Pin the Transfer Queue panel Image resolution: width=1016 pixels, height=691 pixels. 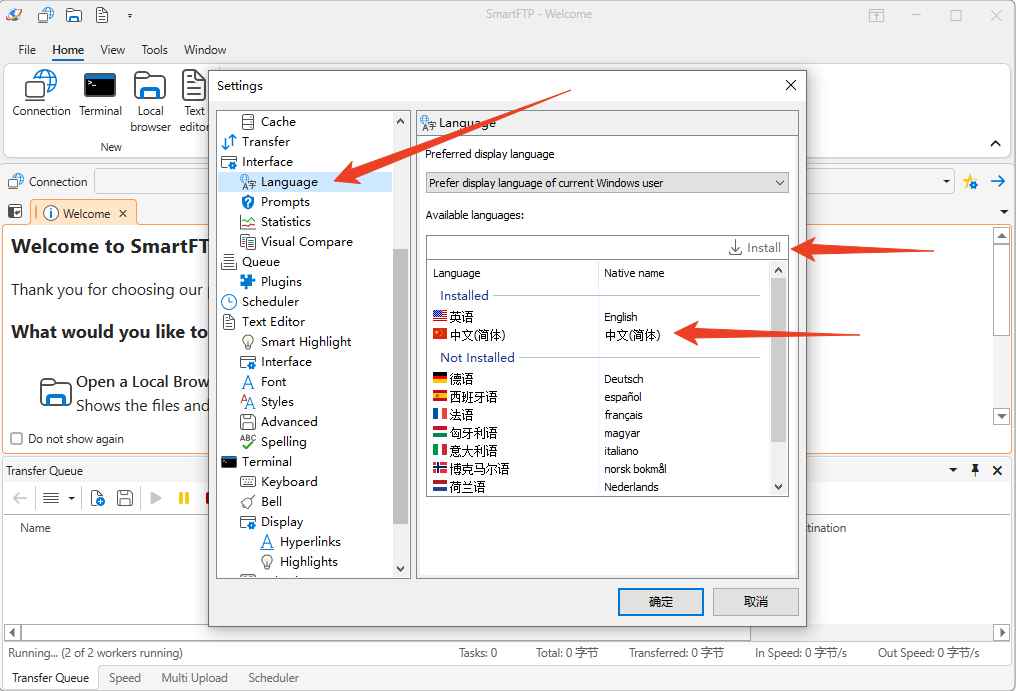(975, 470)
